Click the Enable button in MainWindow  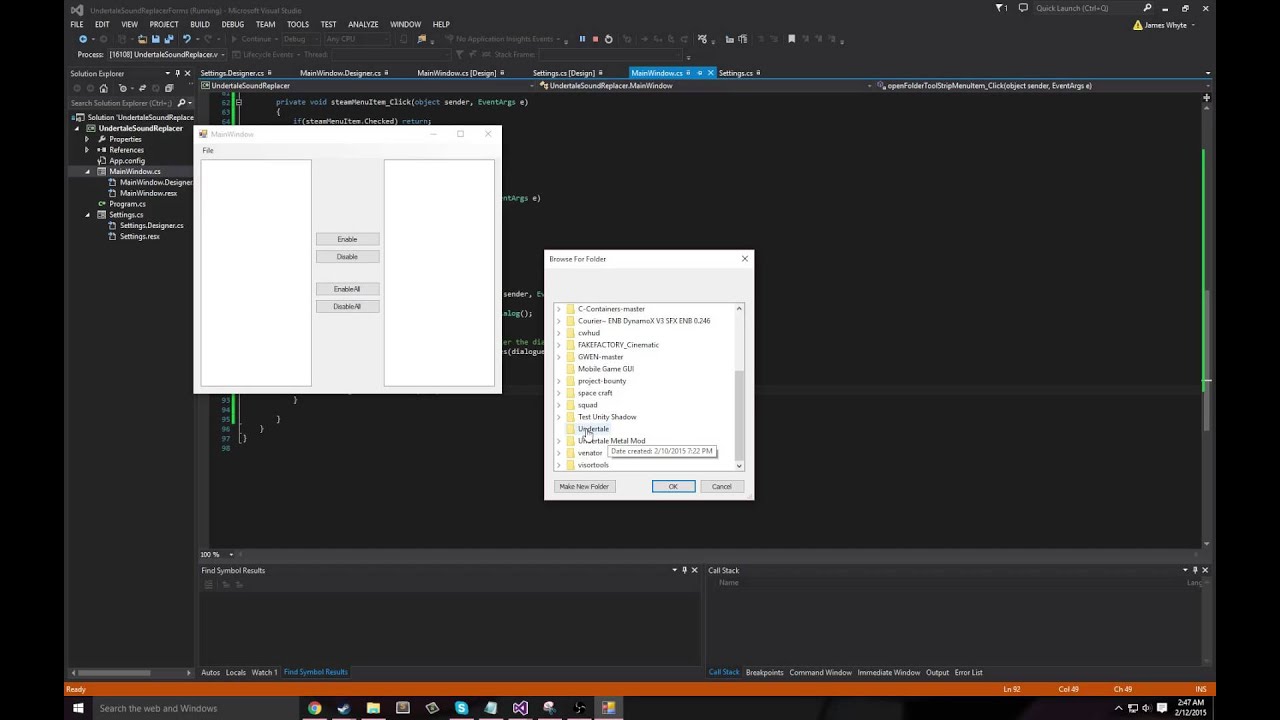click(x=347, y=239)
